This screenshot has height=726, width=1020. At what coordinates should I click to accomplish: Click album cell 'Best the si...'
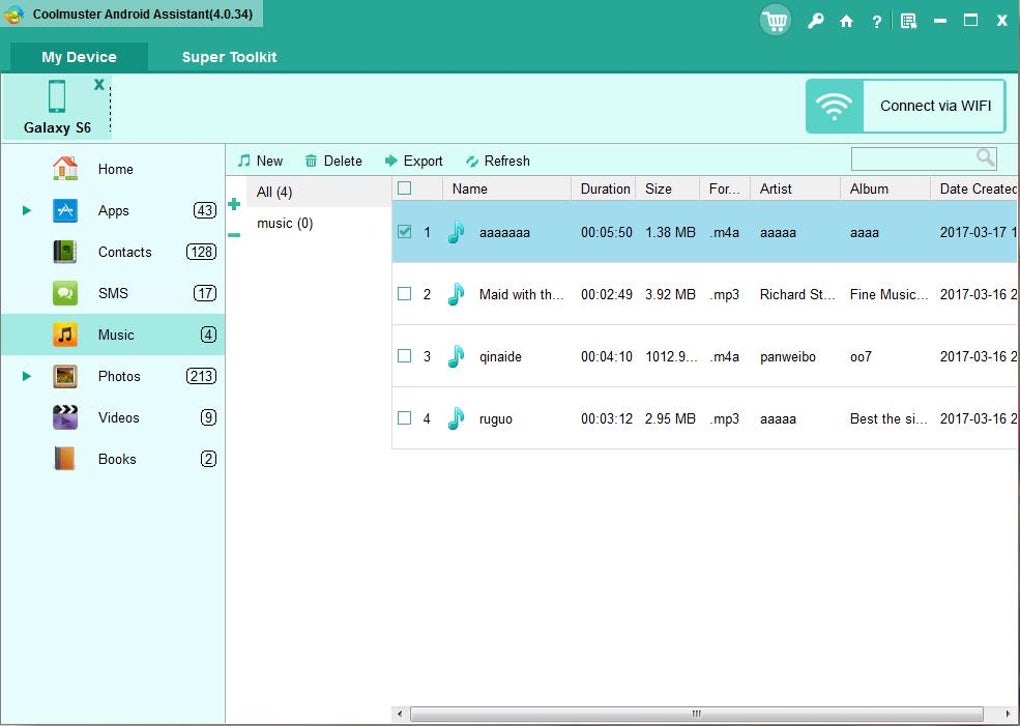click(889, 418)
